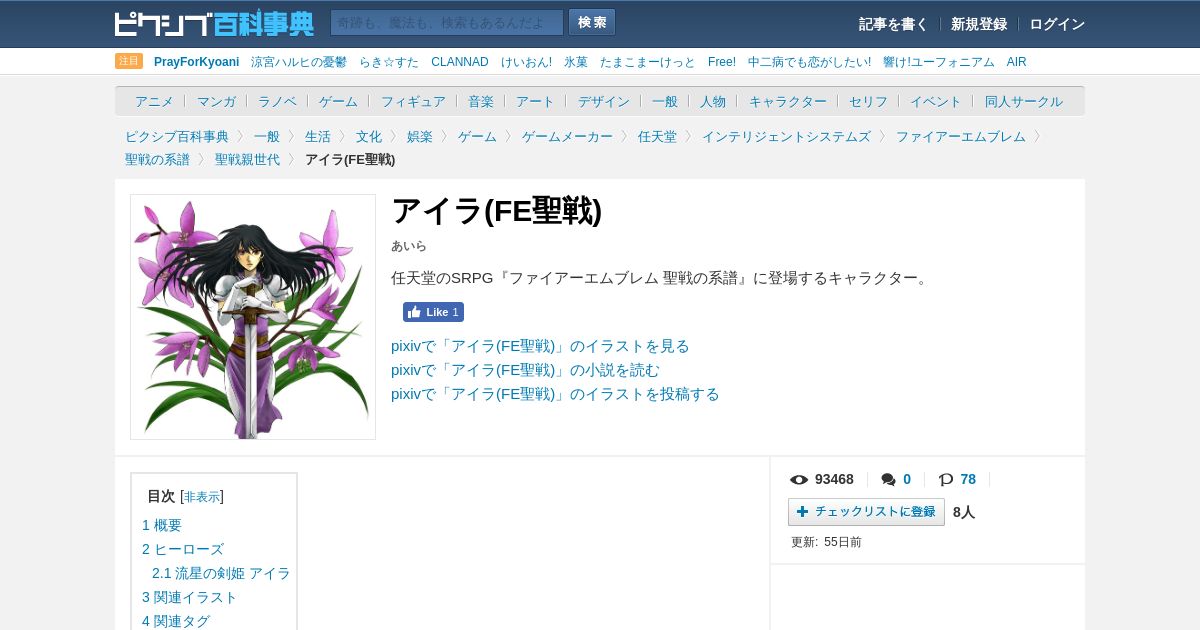Open the 氷菓 trending tag

tap(576, 62)
